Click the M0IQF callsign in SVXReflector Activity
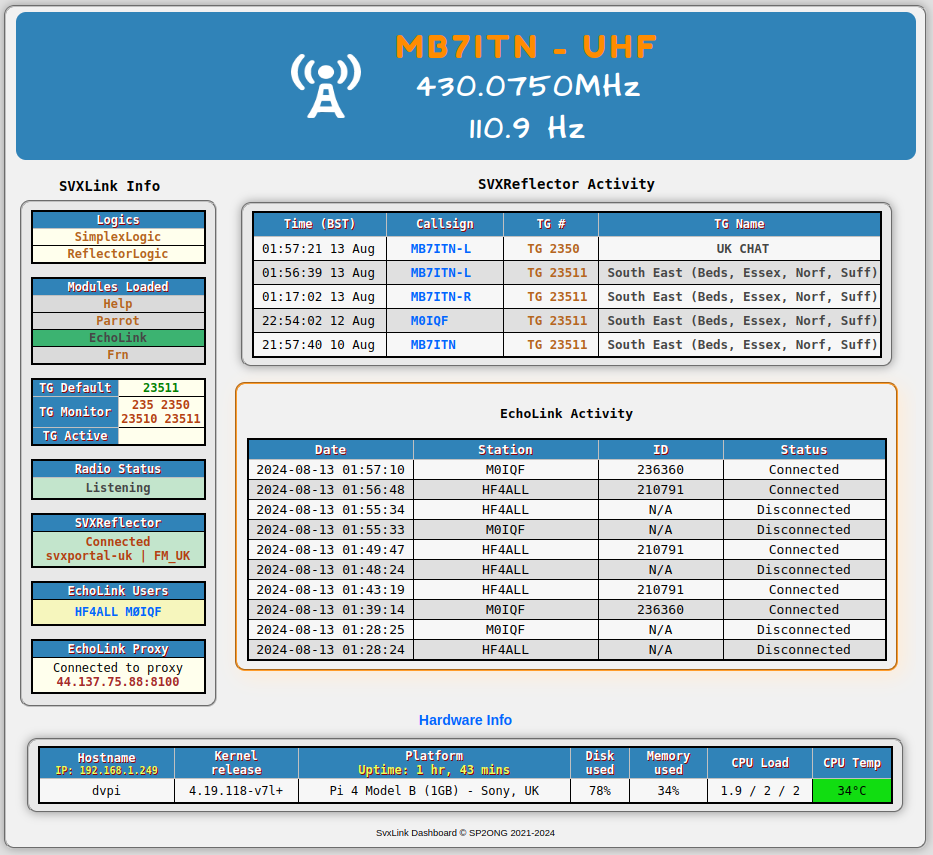The height and width of the screenshot is (855, 933). 429,321
